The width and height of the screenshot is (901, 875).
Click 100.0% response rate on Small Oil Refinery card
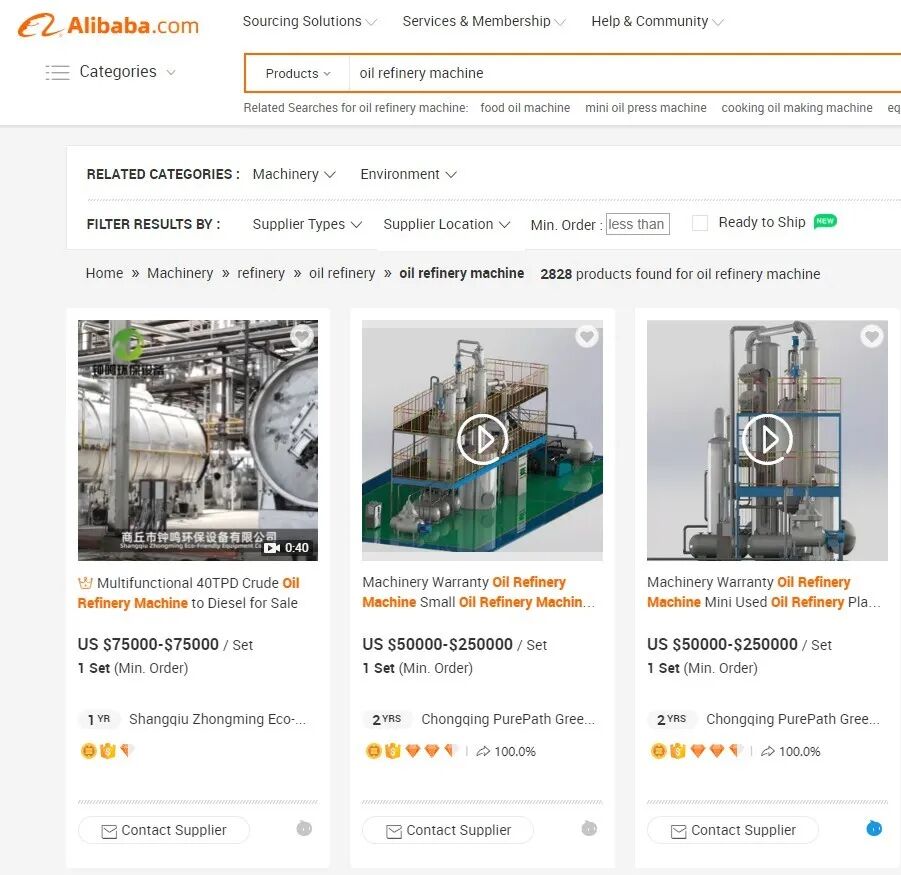click(506, 751)
